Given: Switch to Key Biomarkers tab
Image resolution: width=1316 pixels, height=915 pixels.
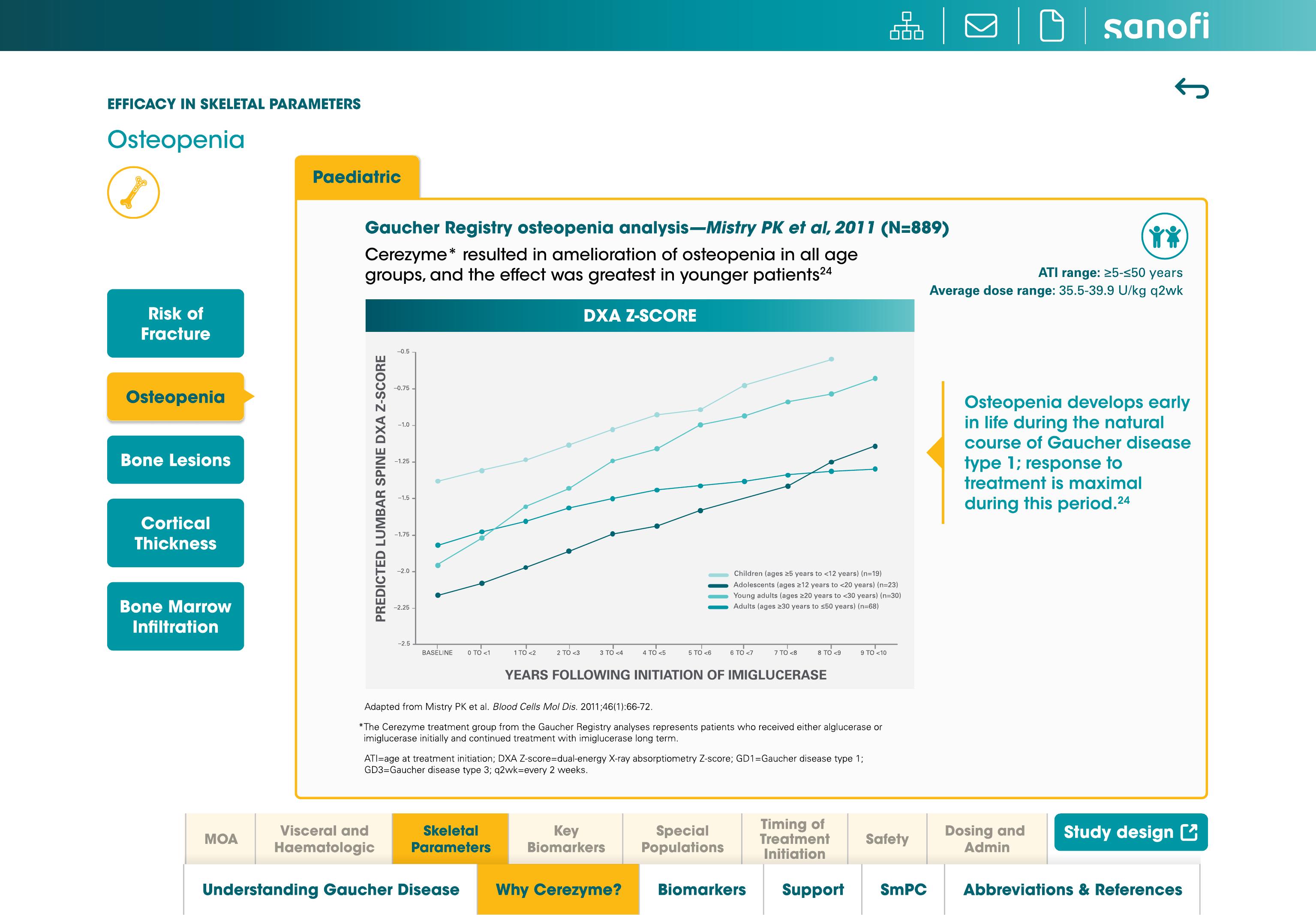Looking at the screenshot, I should click(566, 839).
